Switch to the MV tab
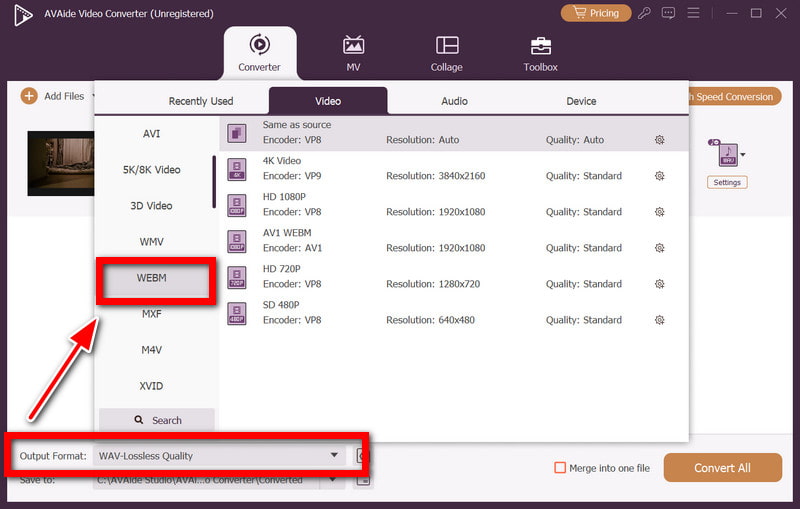 (x=353, y=53)
